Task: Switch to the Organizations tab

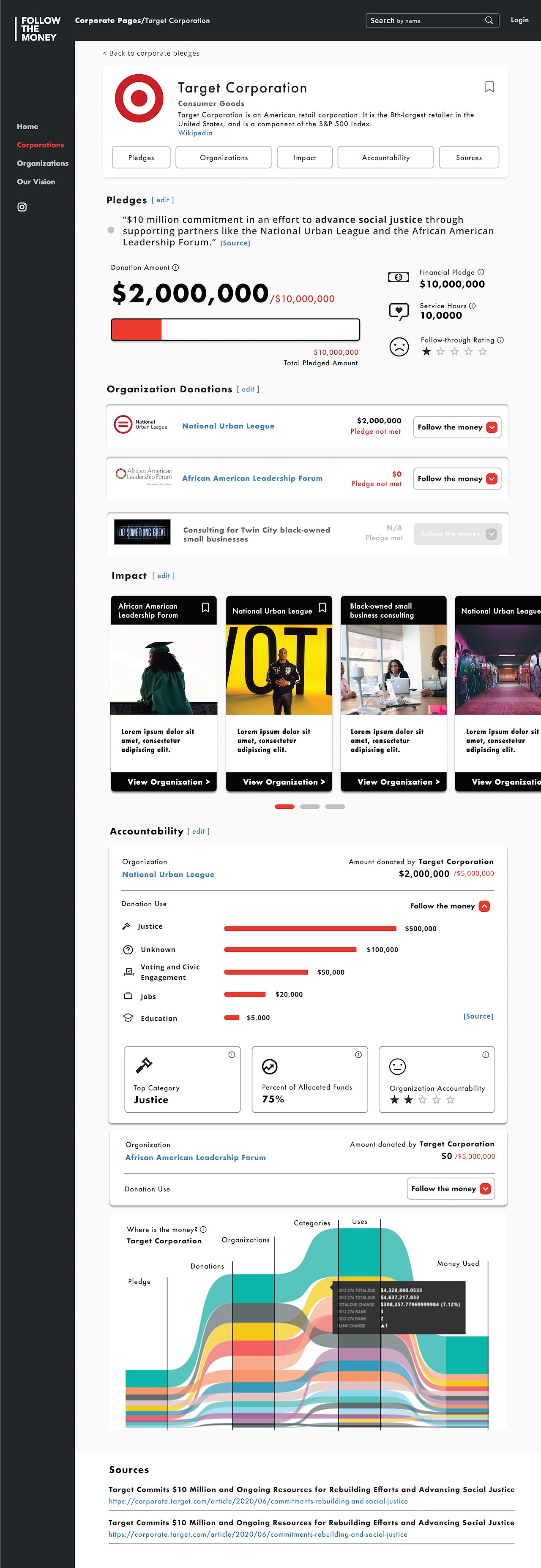Action: pyautogui.click(x=224, y=158)
